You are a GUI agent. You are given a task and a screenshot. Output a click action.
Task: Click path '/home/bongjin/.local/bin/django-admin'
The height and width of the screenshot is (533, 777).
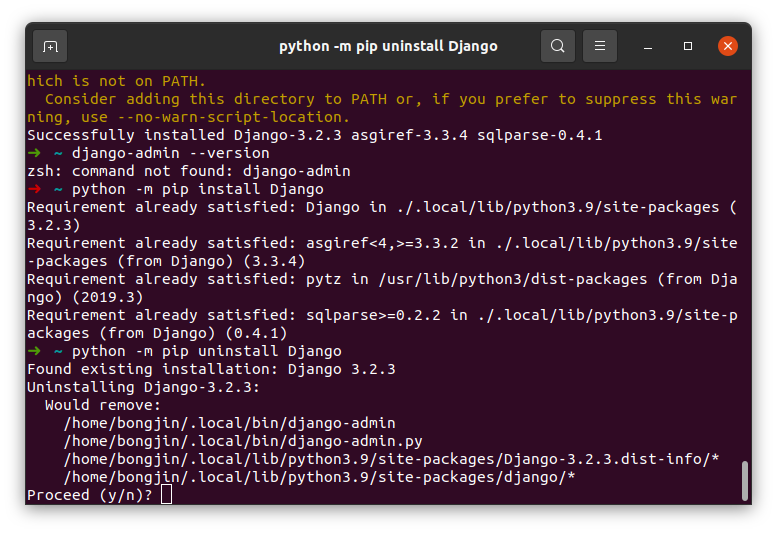coord(229,423)
